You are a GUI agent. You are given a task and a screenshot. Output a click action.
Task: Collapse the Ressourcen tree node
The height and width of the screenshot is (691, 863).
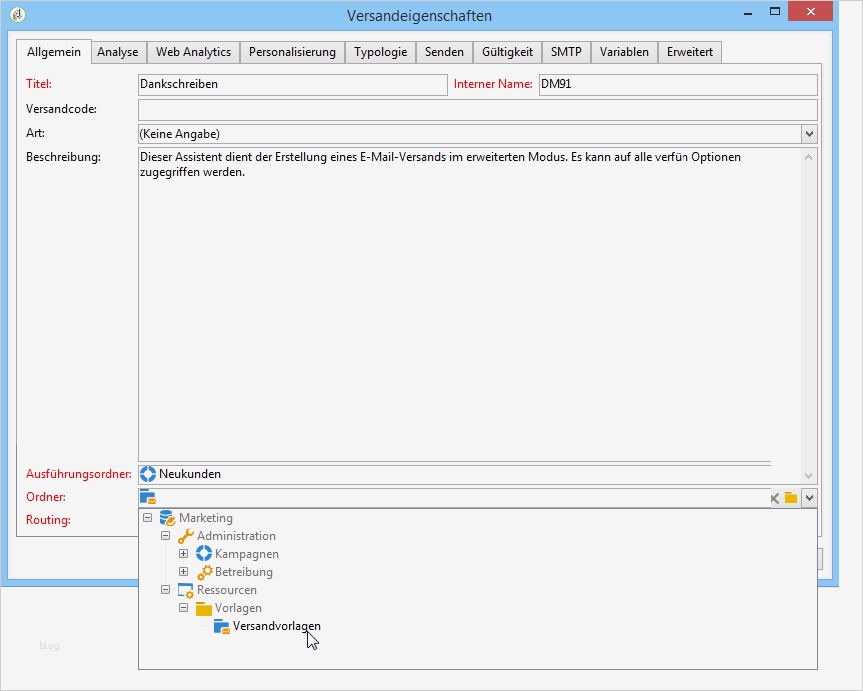[x=165, y=590]
